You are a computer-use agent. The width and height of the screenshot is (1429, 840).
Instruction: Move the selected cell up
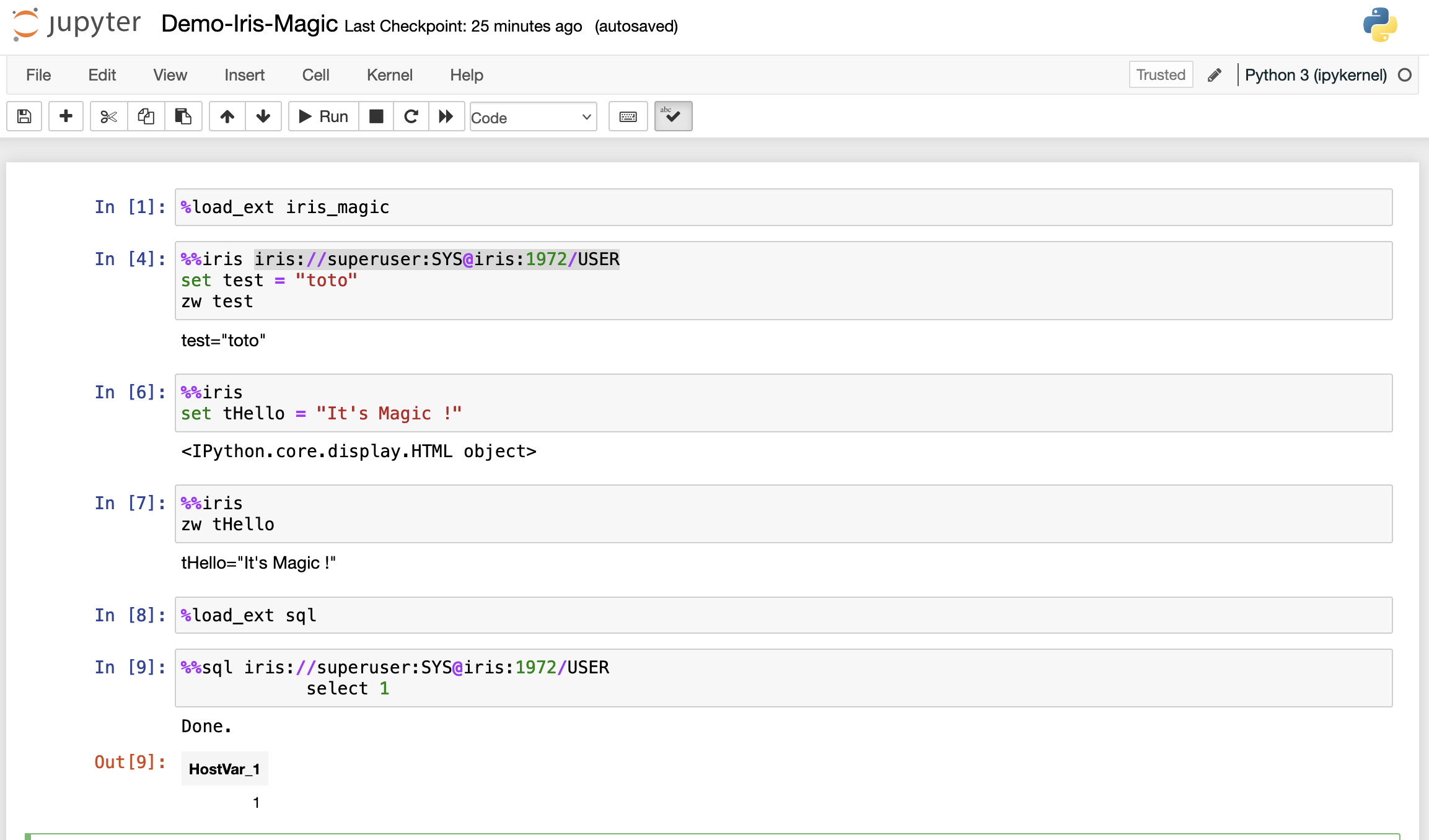click(x=227, y=116)
